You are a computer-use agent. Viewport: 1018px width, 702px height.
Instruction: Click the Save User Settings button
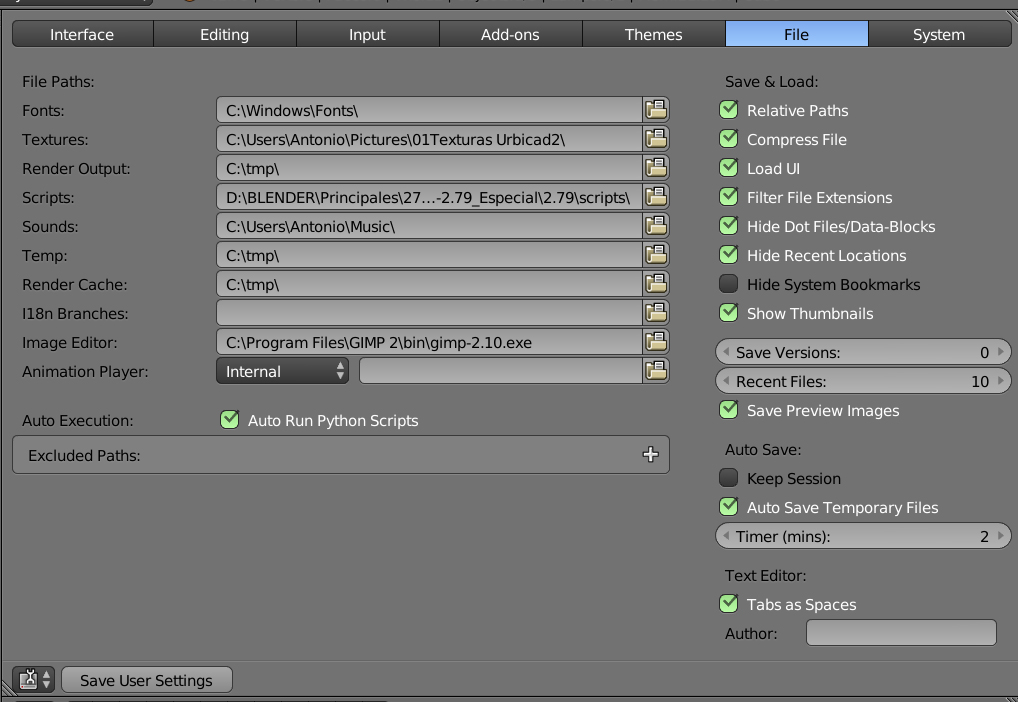(x=146, y=680)
